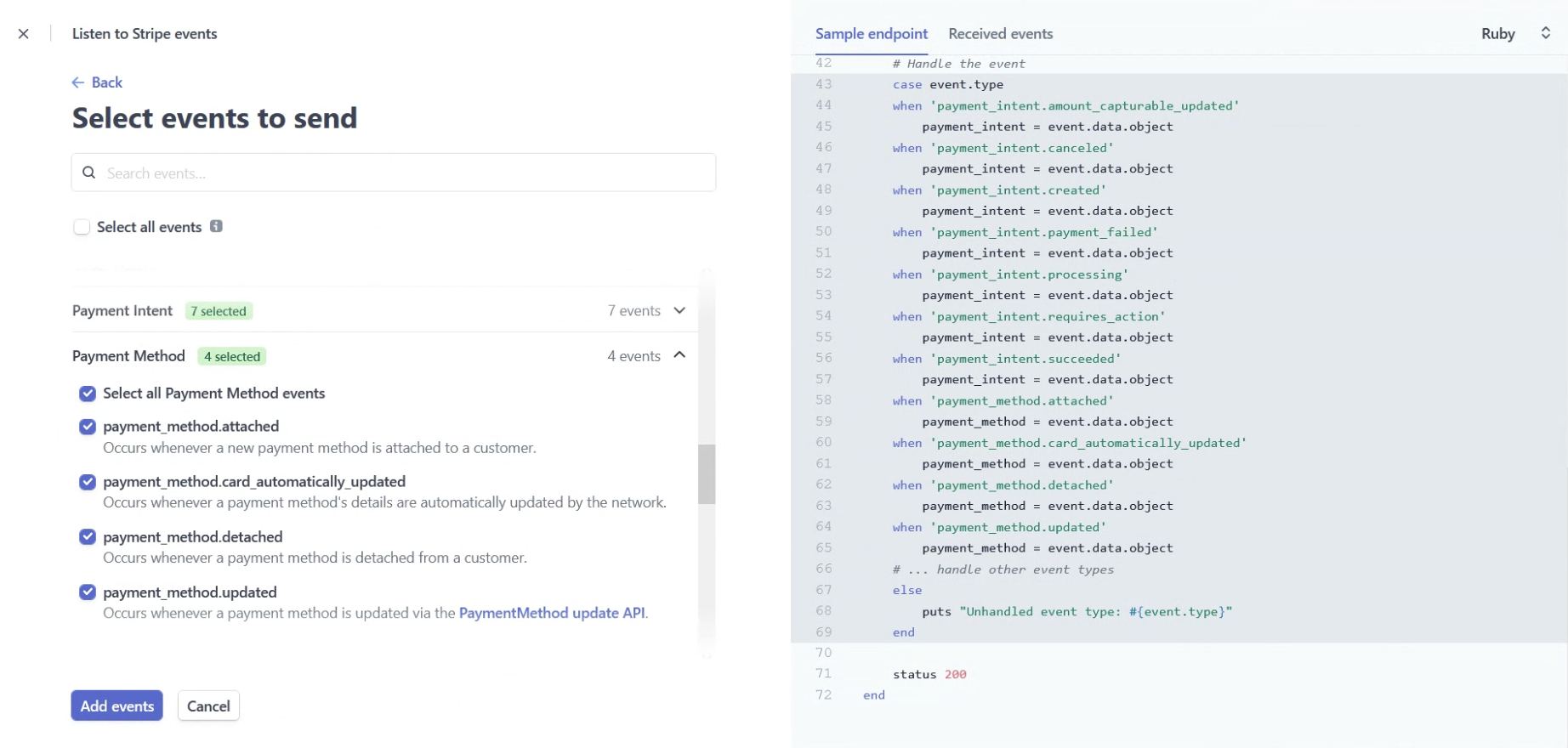1568x748 pixels.
Task: Click the 4 selected badge
Action: point(232,356)
